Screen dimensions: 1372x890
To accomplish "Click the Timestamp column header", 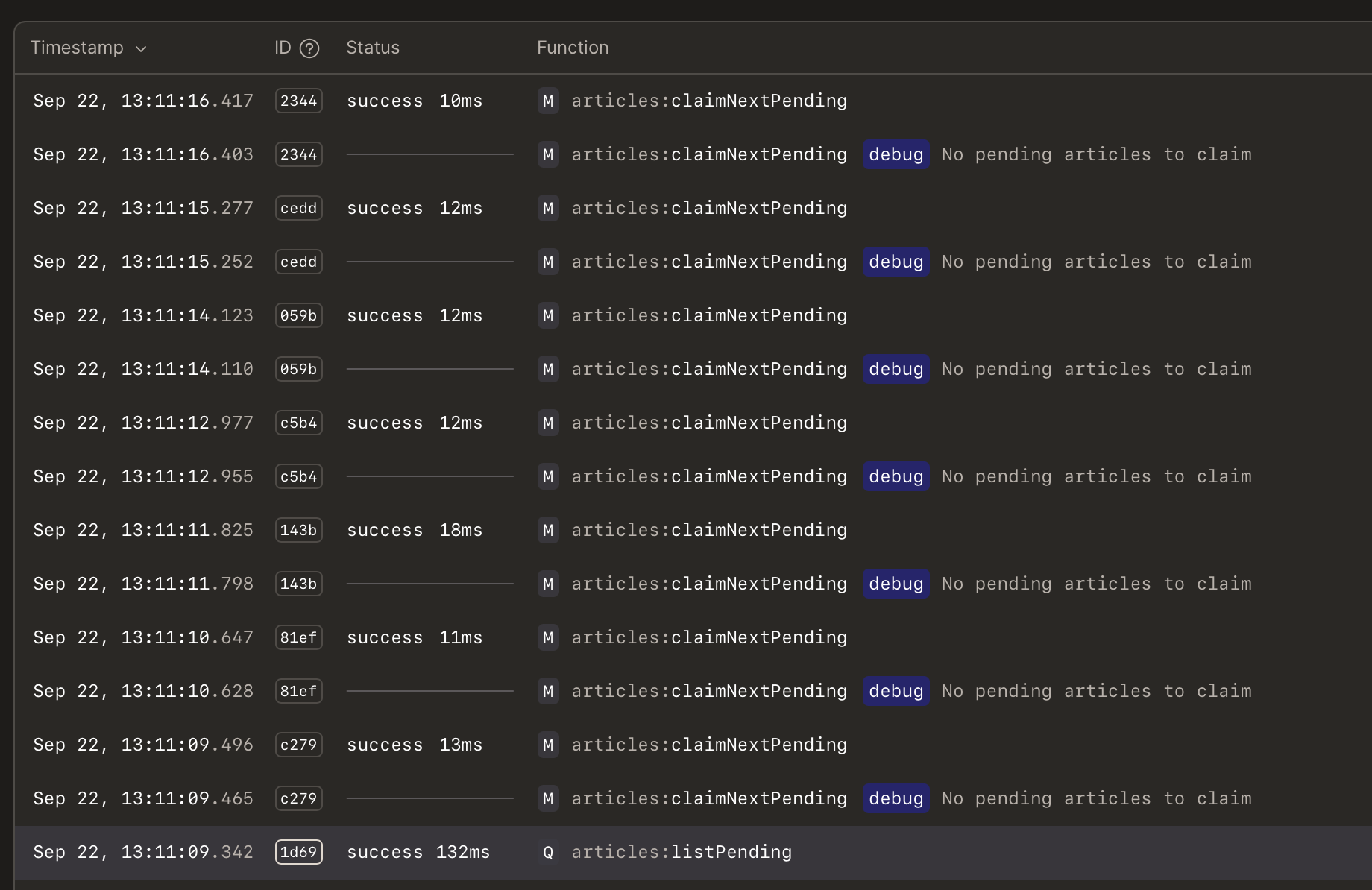I will click(x=77, y=48).
